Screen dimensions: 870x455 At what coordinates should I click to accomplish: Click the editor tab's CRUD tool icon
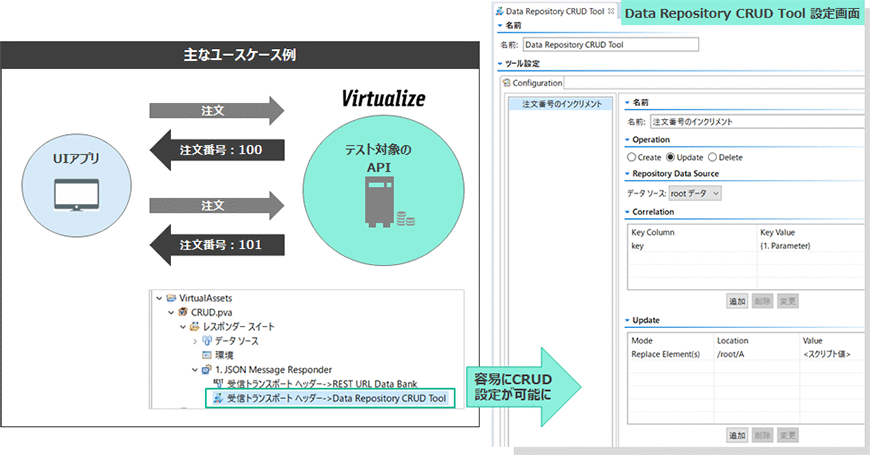[499, 11]
